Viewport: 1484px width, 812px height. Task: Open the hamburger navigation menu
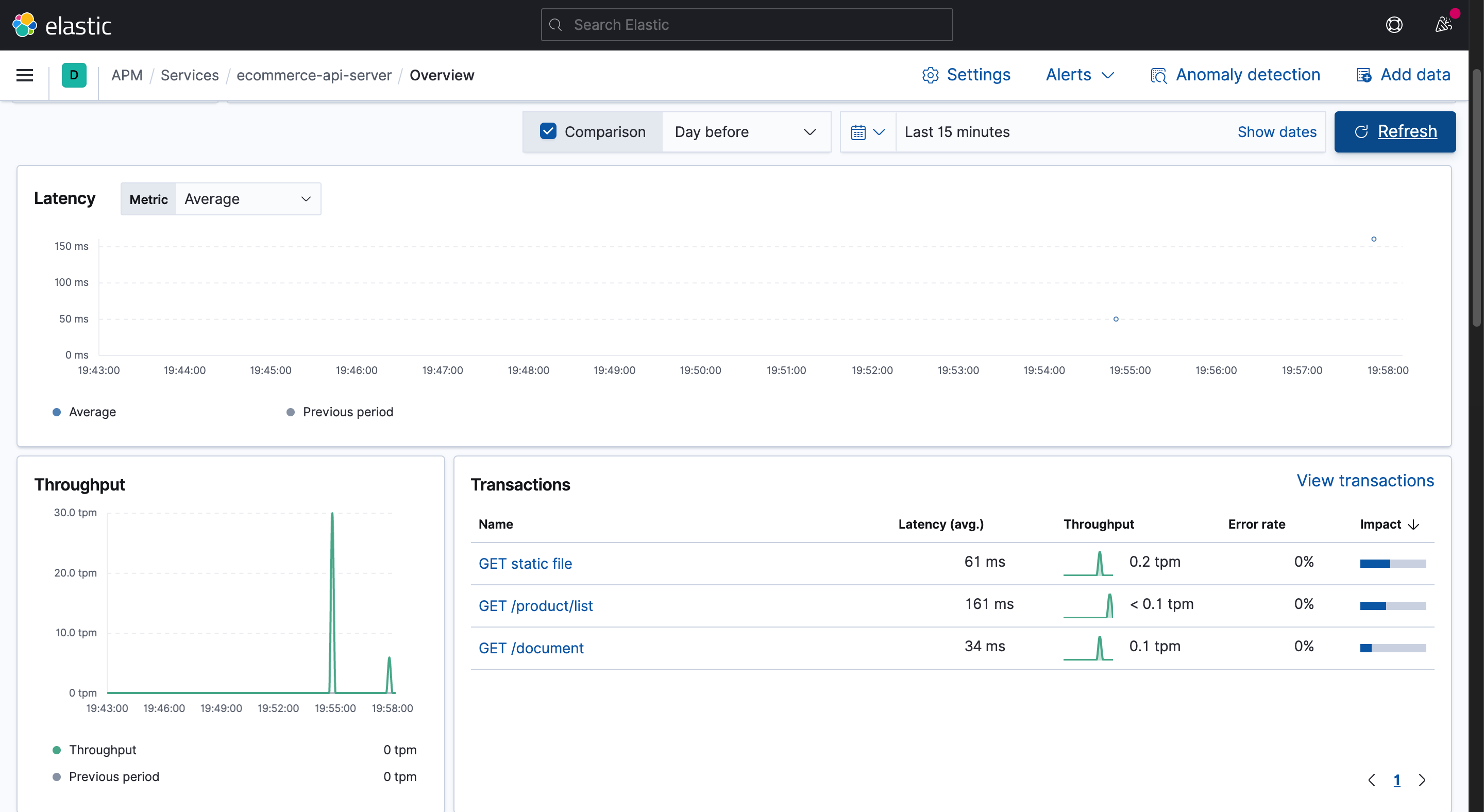click(x=25, y=75)
